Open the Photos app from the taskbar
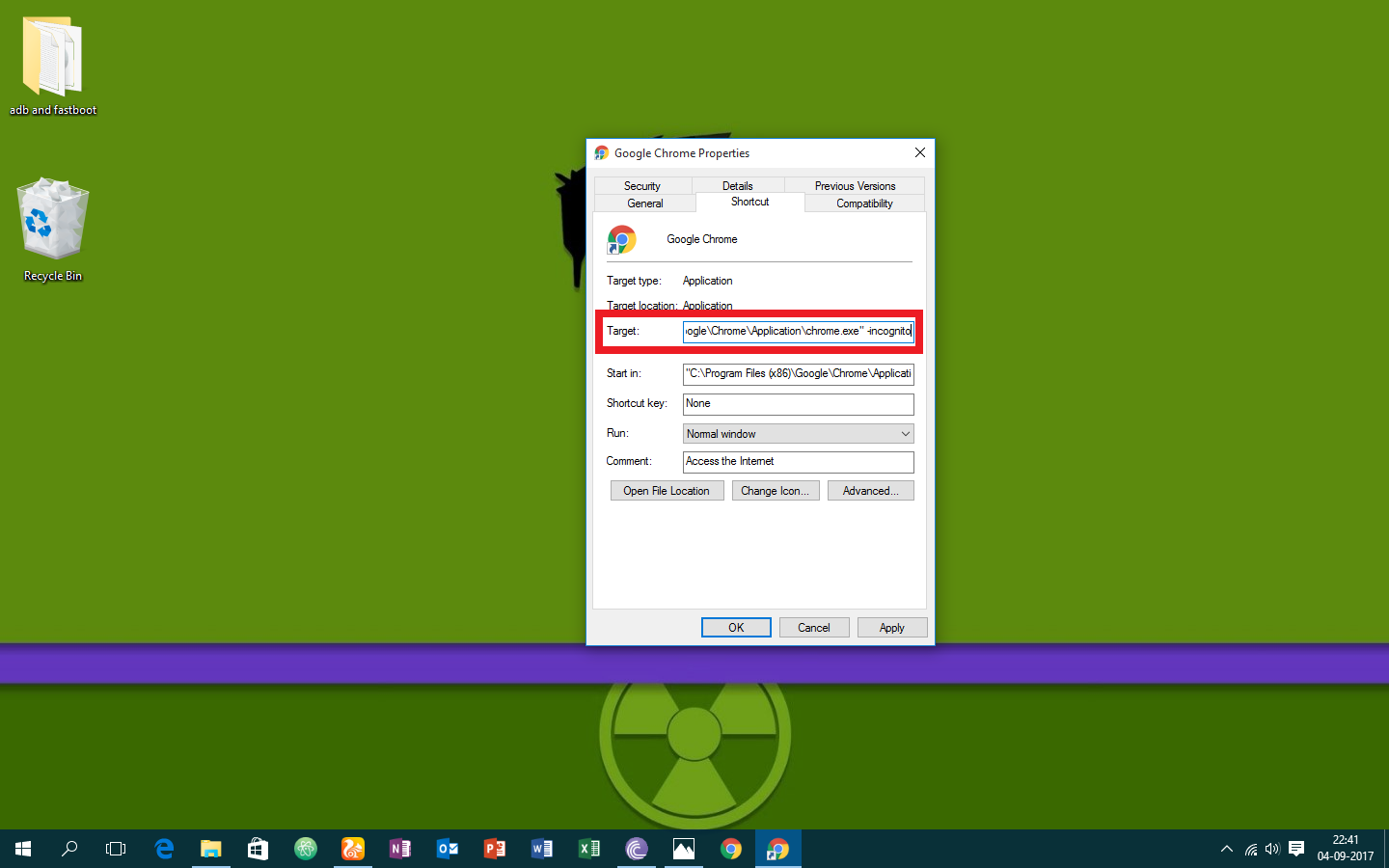The width and height of the screenshot is (1389, 868). click(x=684, y=849)
